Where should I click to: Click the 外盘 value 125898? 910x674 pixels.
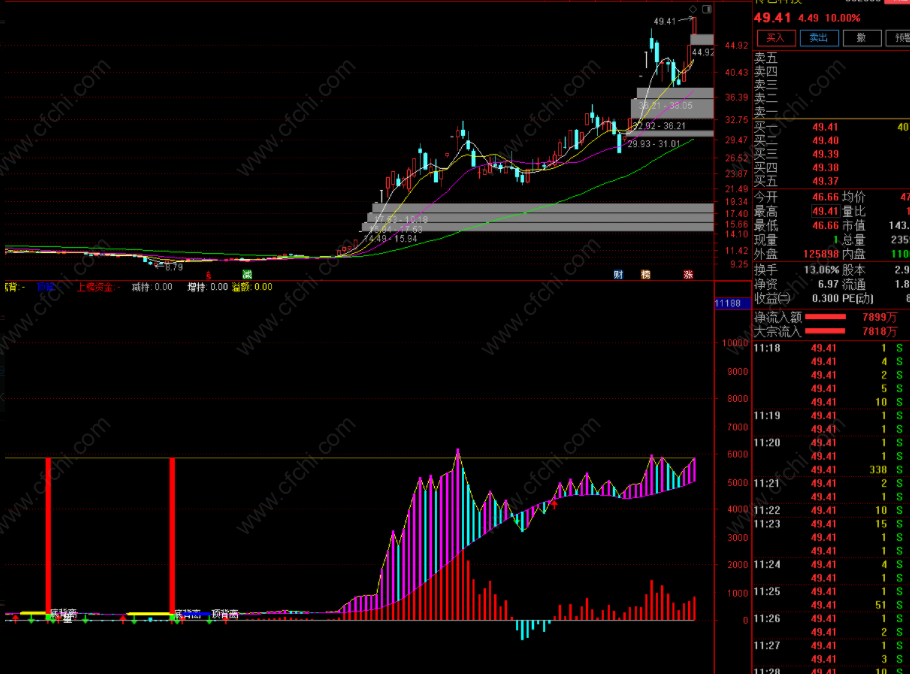(821, 254)
